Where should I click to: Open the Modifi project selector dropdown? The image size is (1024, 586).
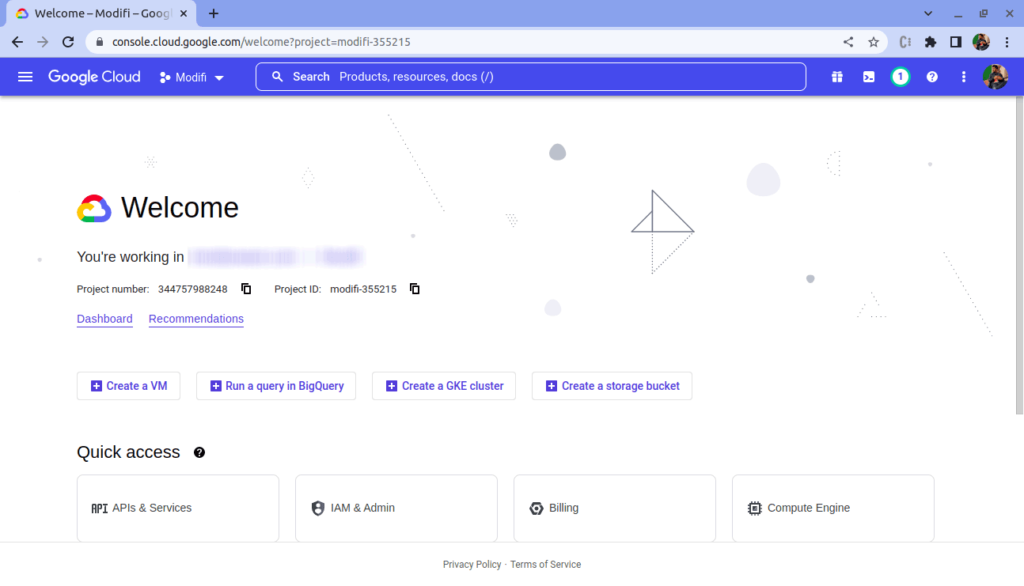click(191, 77)
